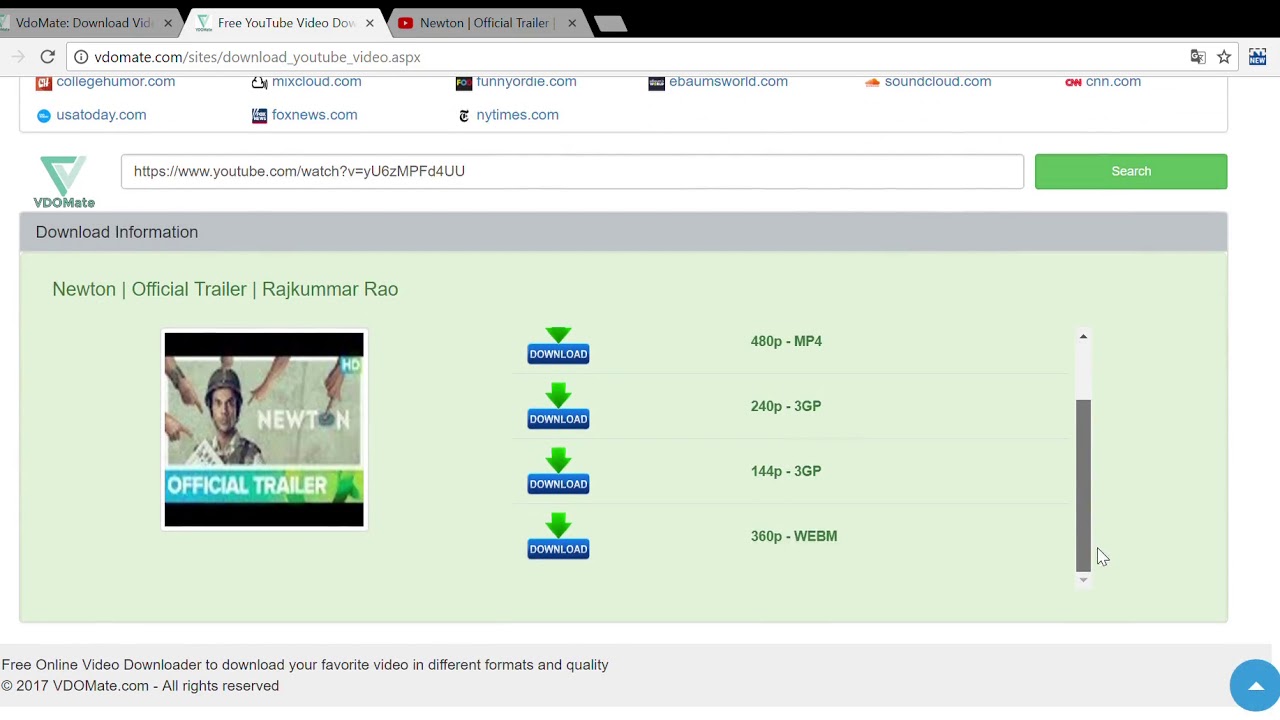Screen dimensions: 1280x720
Task: Switch to Free YouTube Video Dow tab
Action: pyautogui.click(x=286, y=23)
